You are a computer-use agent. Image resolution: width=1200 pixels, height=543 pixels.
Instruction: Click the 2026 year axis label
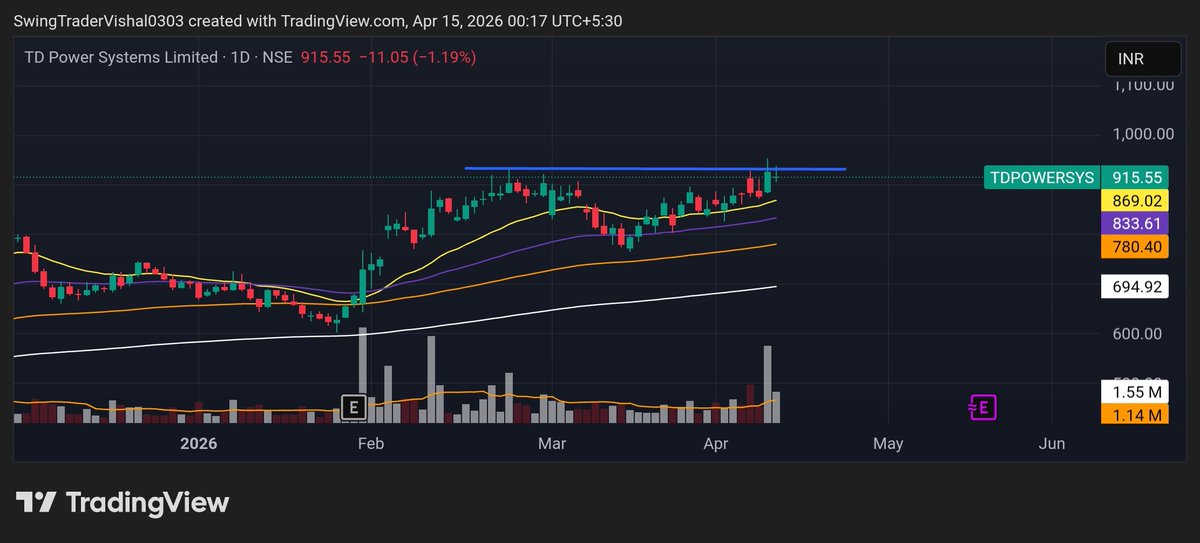[198, 442]
